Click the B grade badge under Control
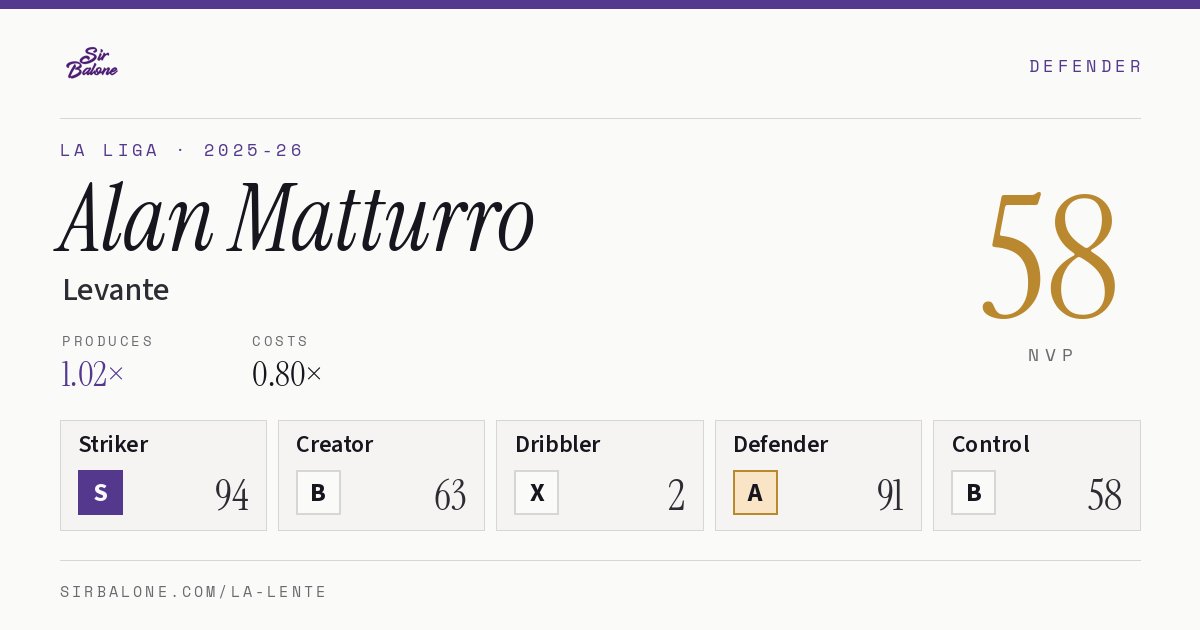Screen dimensions: 1200x630 coord(973,492)
